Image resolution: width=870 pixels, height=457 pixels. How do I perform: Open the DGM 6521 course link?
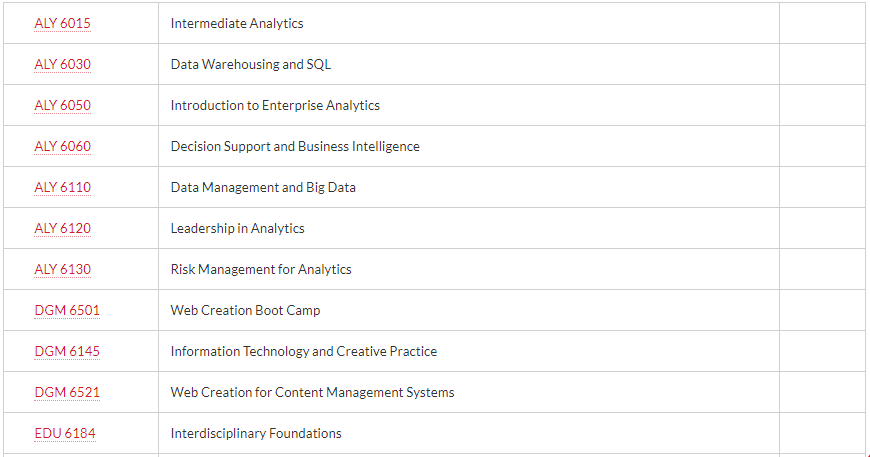click(x=67, y=393)
